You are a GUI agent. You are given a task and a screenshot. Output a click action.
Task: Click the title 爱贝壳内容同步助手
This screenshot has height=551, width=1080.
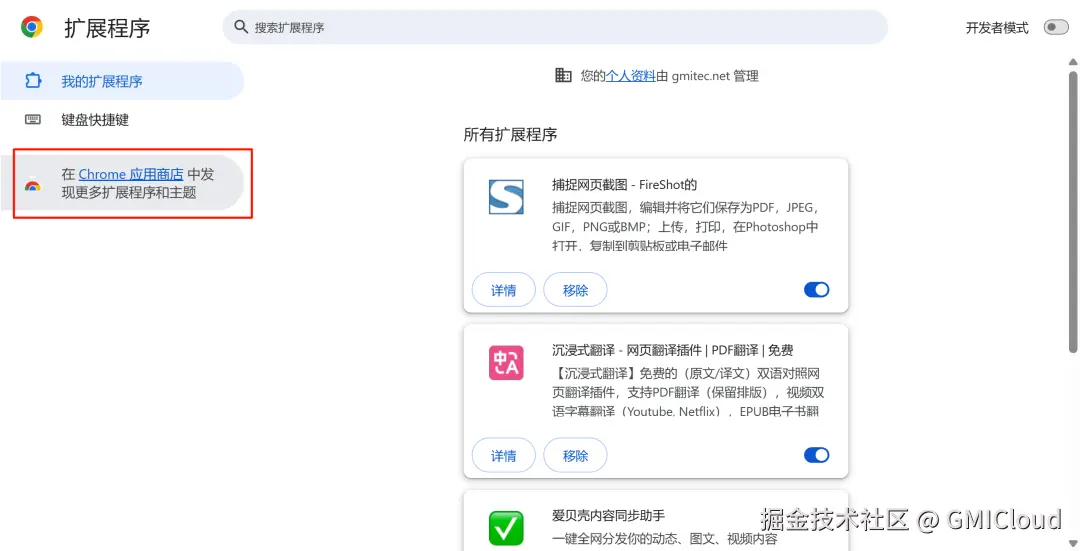[x=608, y=516]
